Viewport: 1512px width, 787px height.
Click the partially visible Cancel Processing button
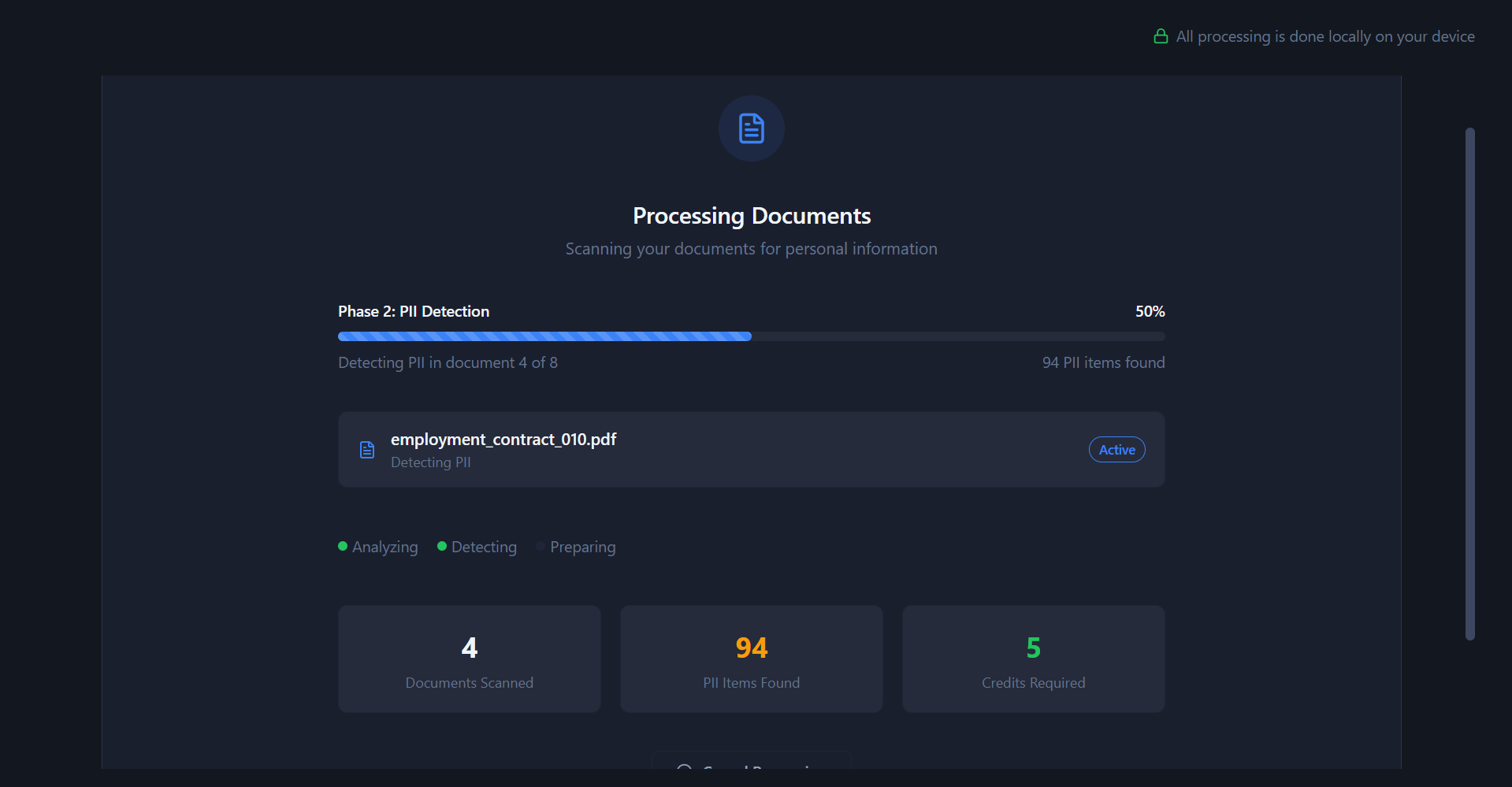point(751,763)
